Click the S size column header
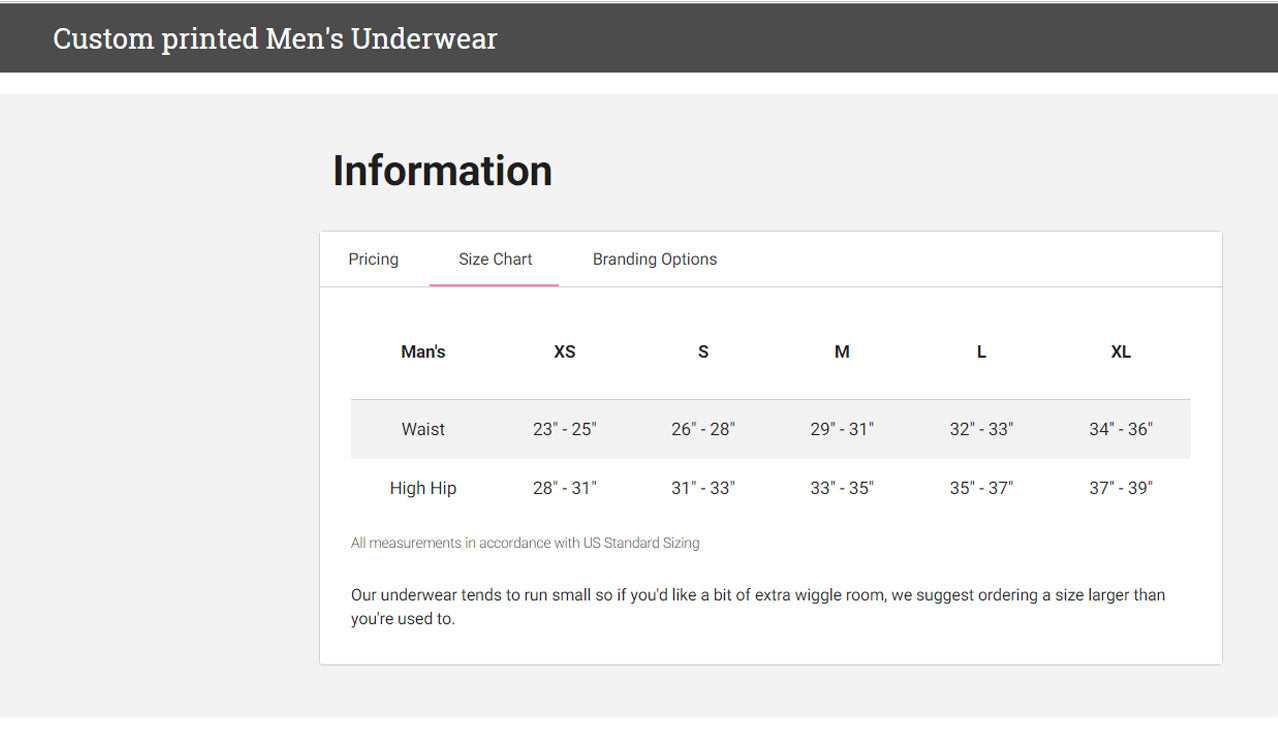This screenshot has height=750, width=1278. tap(703, 351)
